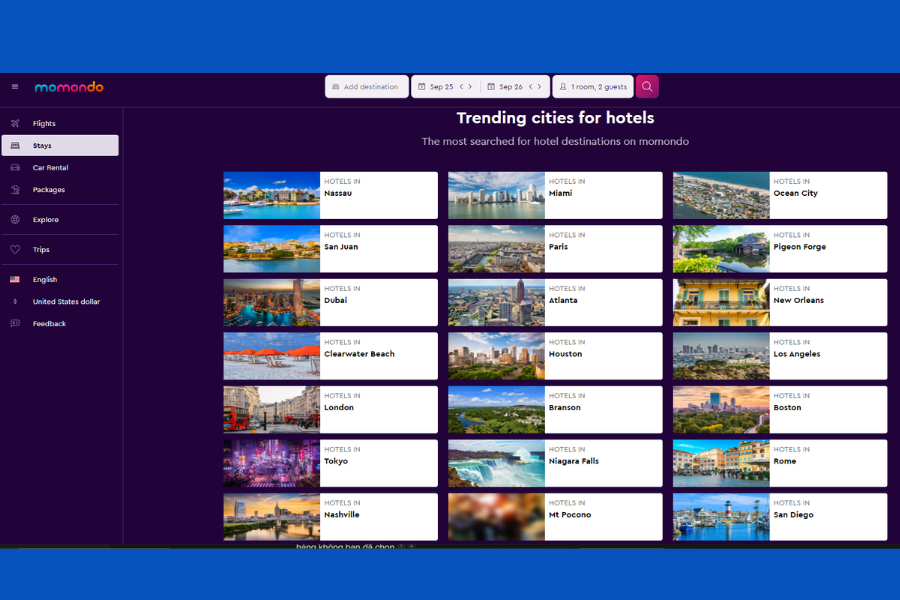Open the English language selector
Screen dimensions: 900x600
44,280
